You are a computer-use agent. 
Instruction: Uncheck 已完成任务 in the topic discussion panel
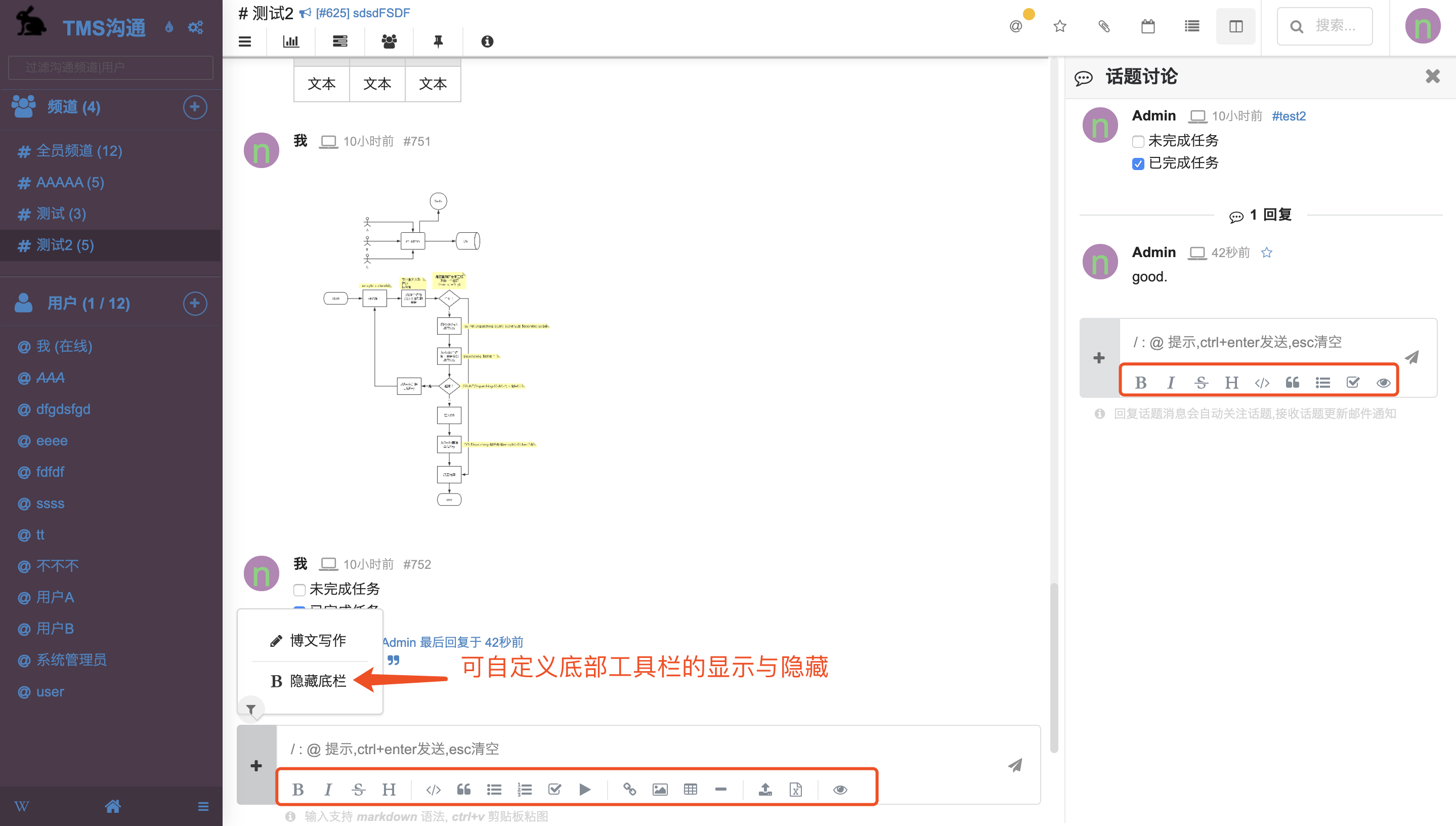(1137, 163)
